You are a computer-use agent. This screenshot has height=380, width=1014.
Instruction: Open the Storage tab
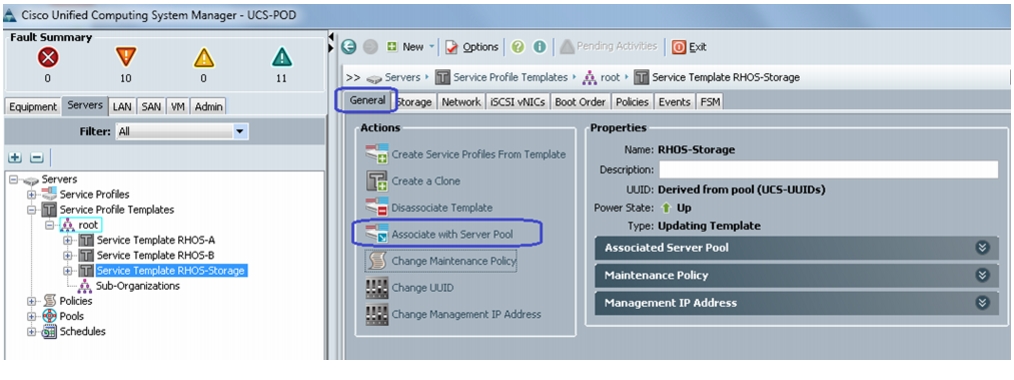click(x=414, y=101)
